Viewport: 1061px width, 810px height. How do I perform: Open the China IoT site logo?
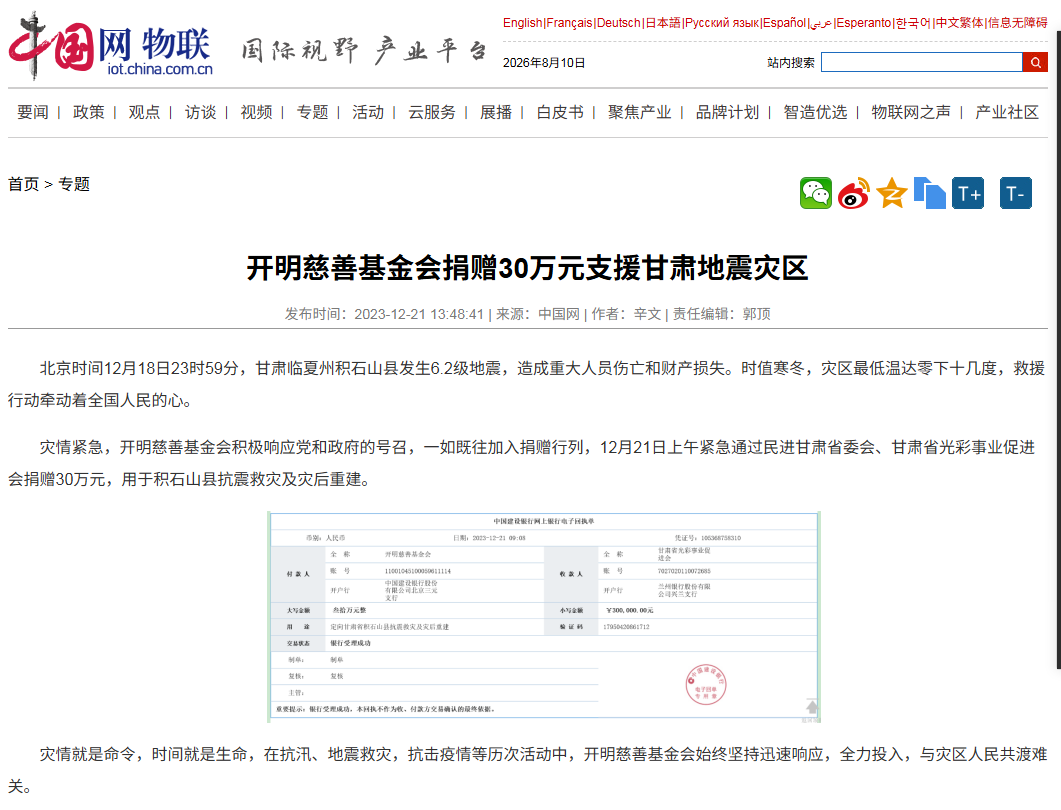112,47
